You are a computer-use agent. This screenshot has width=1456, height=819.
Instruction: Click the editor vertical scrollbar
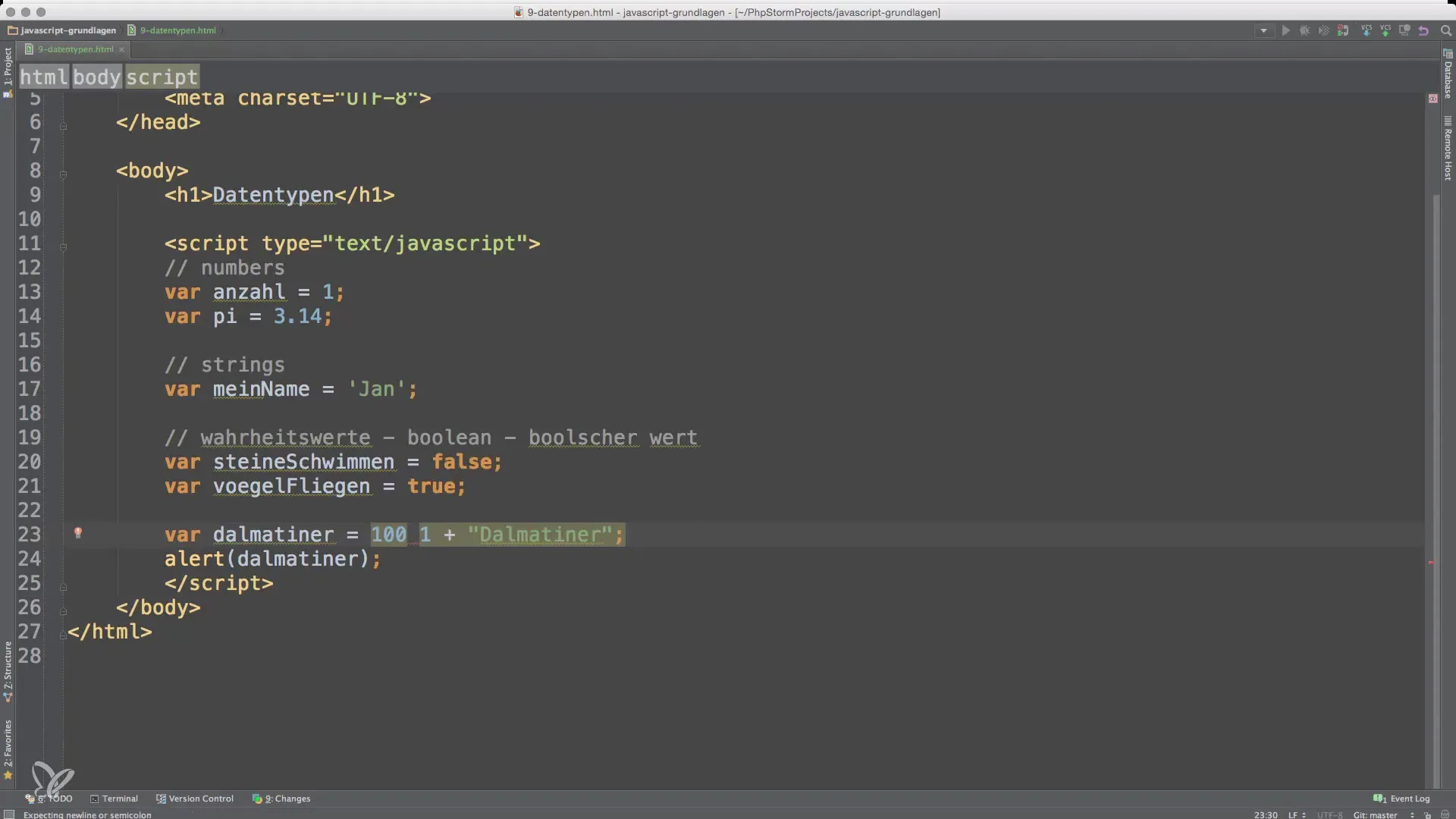click(x=1436, y=492)
